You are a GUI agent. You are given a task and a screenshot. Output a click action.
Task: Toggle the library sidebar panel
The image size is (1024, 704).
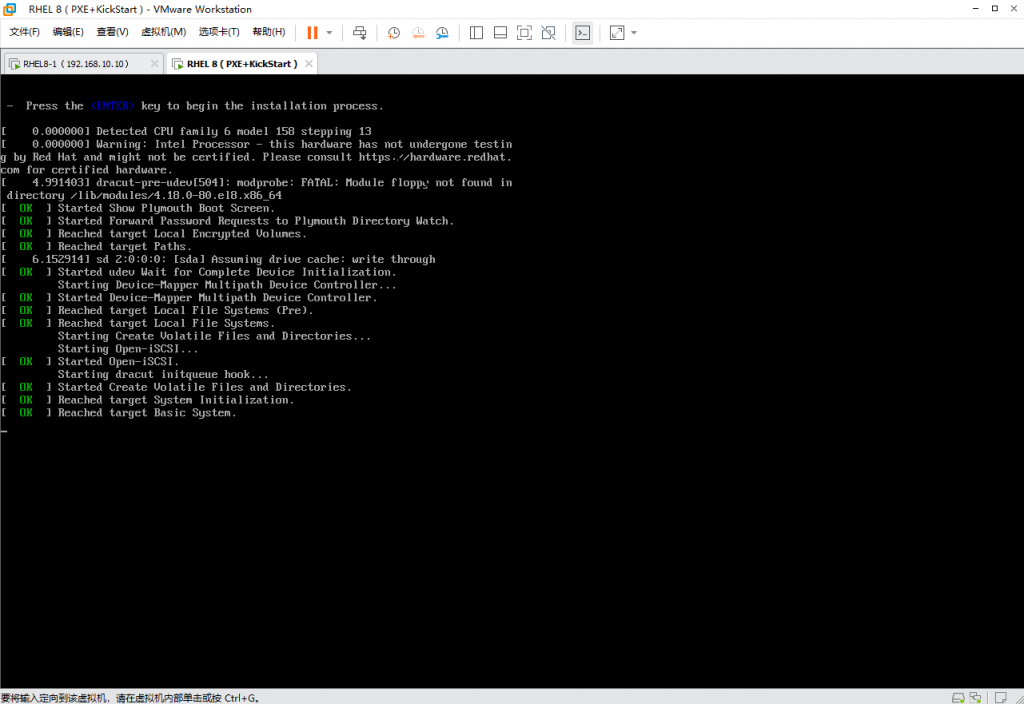click(476, 33)
